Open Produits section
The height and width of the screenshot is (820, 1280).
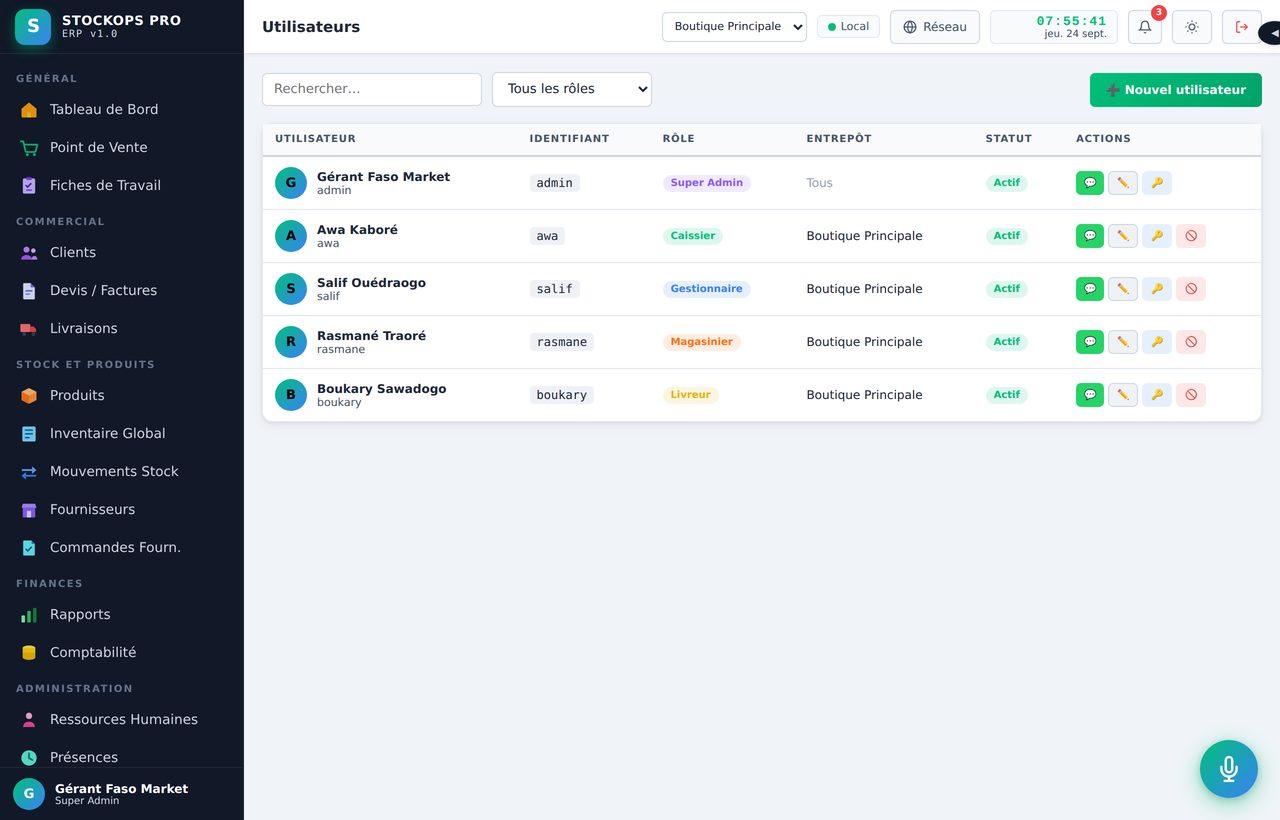[x=122, y=396]
